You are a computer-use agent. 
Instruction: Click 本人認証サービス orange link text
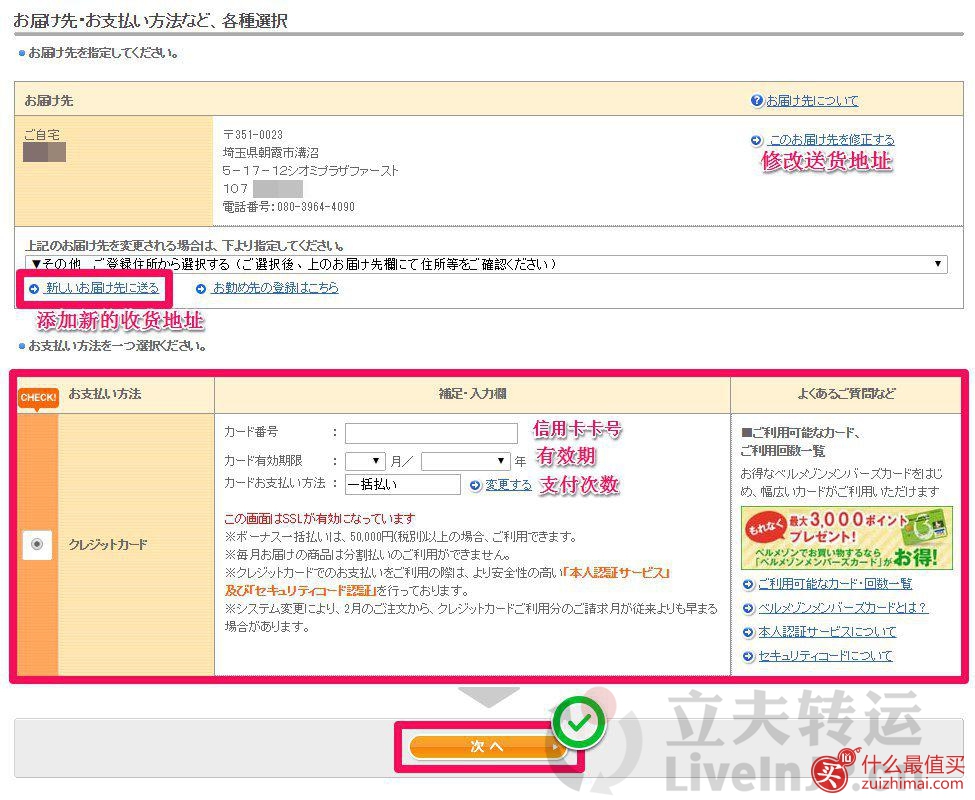pyautogui.click(x=615, y=573)
